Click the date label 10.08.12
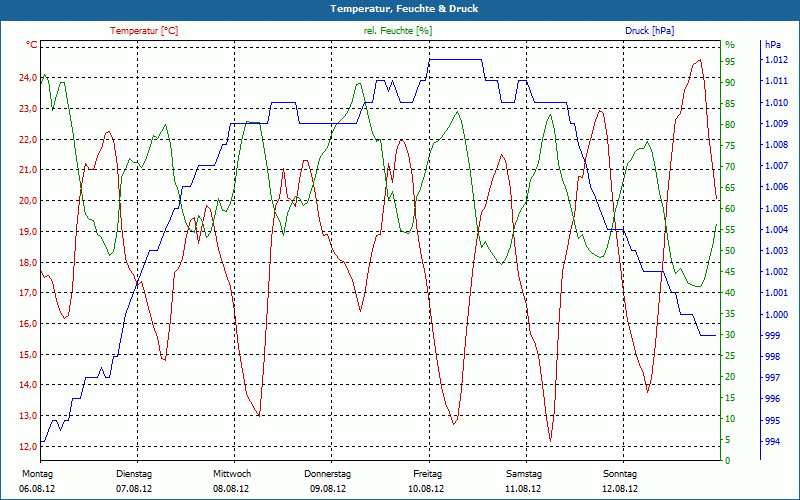Image resolution: width=800 pixels, height=500 pixels. point(426,489)
